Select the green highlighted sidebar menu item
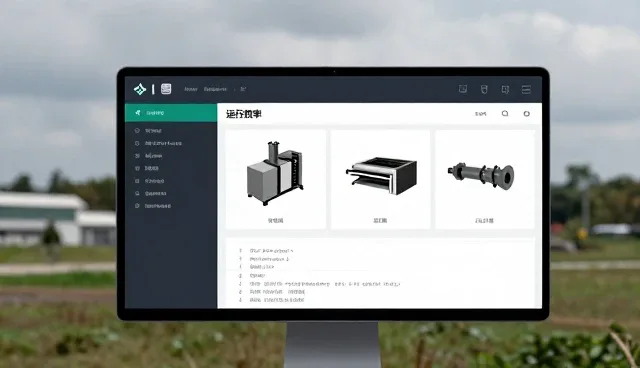This screenshot has width=640, height=368. (x=171, y=113)
